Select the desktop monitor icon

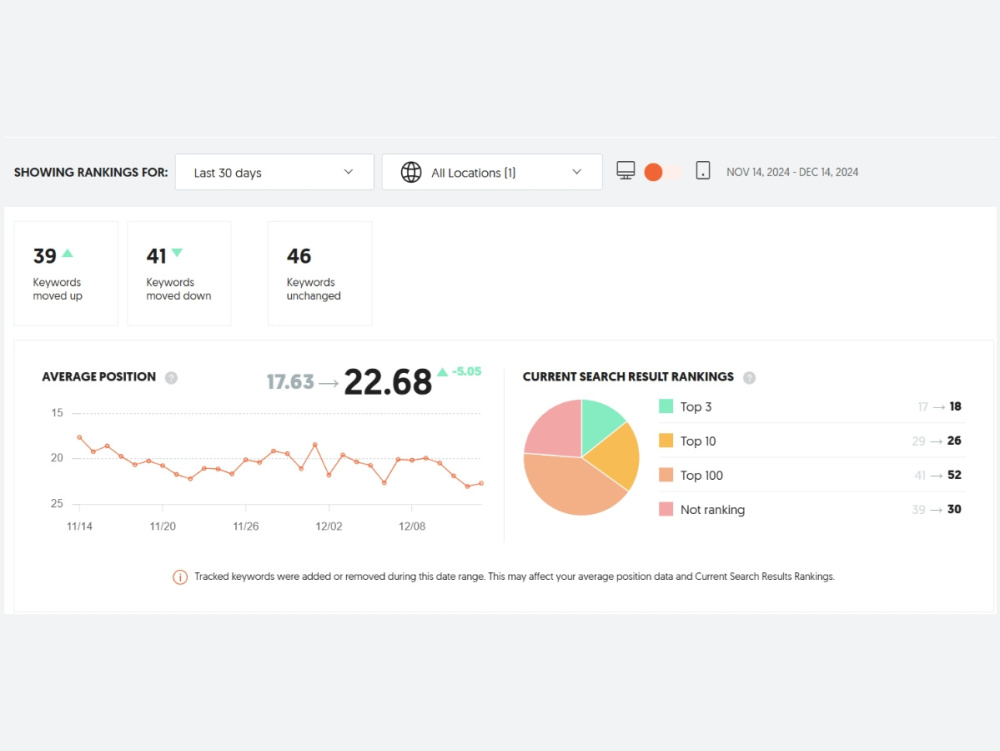coord(626,171)
